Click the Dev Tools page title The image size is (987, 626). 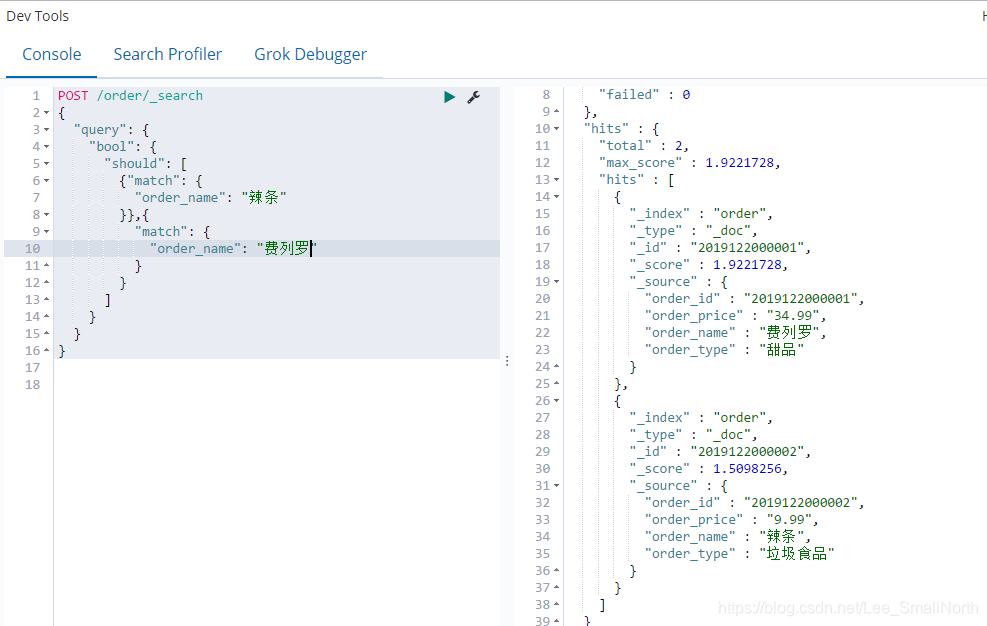[38, 16]
